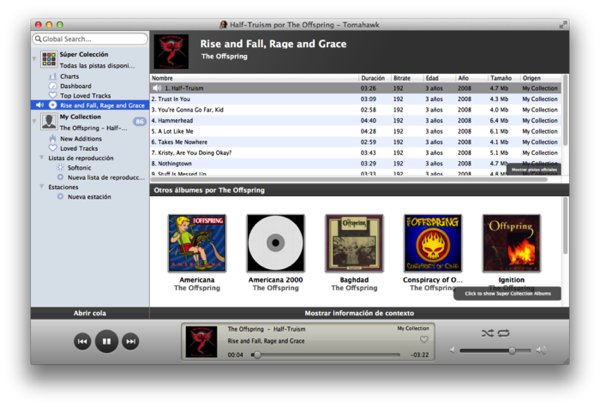Select track 2. Trust In You
The image size is (600, 407).
pyautogui.click(x=355, y=99)
